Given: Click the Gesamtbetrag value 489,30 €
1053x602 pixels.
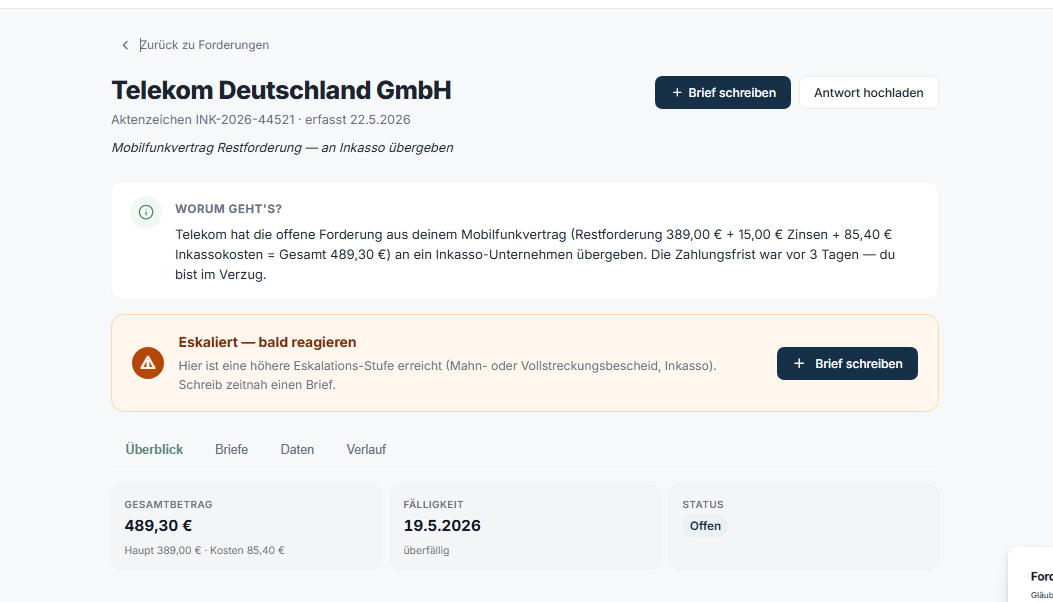Looking at the screenshot, I should pyautogui.click(x=158, y=525).
